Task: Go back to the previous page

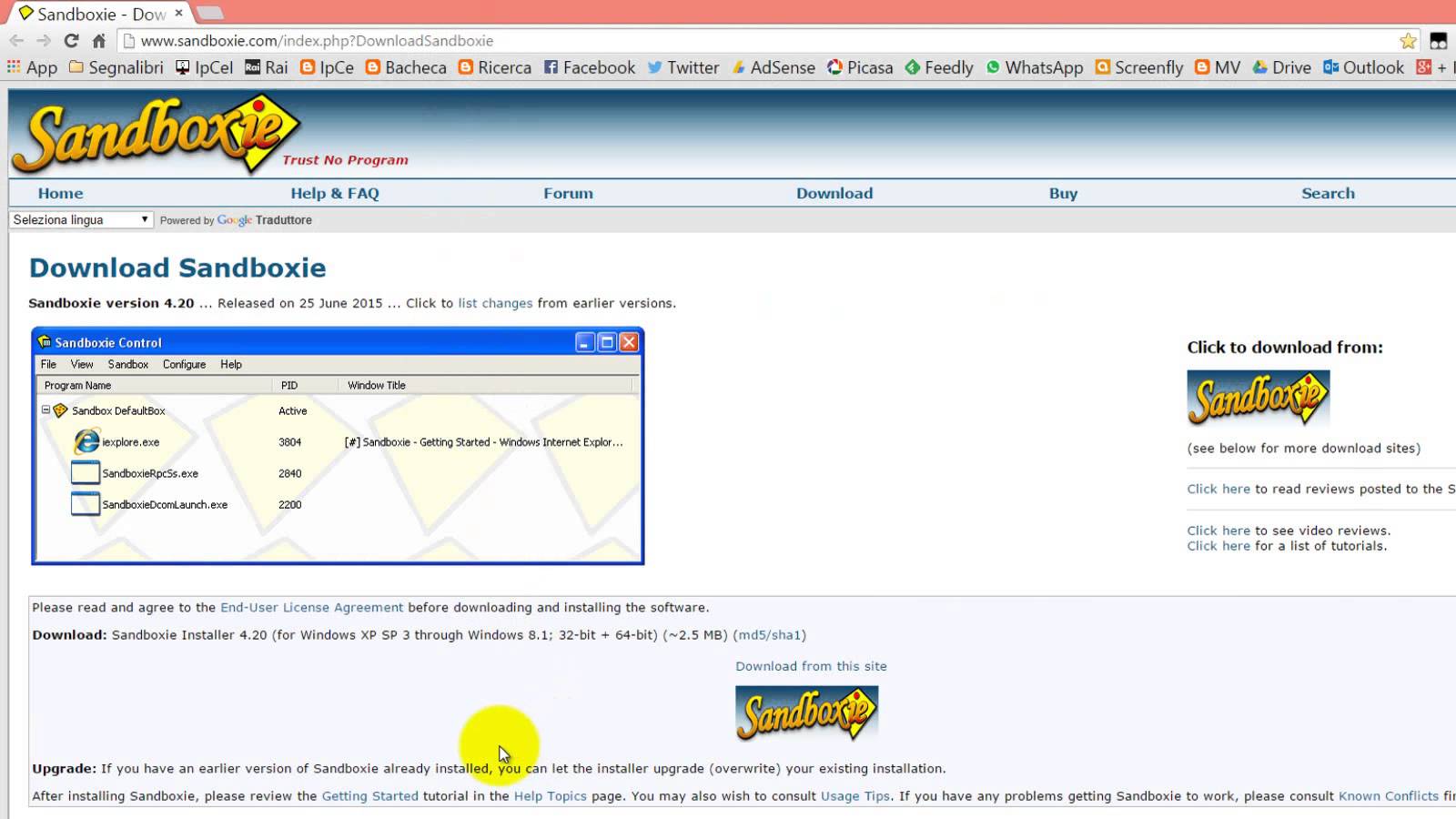Action: click(x=16, y=41)
